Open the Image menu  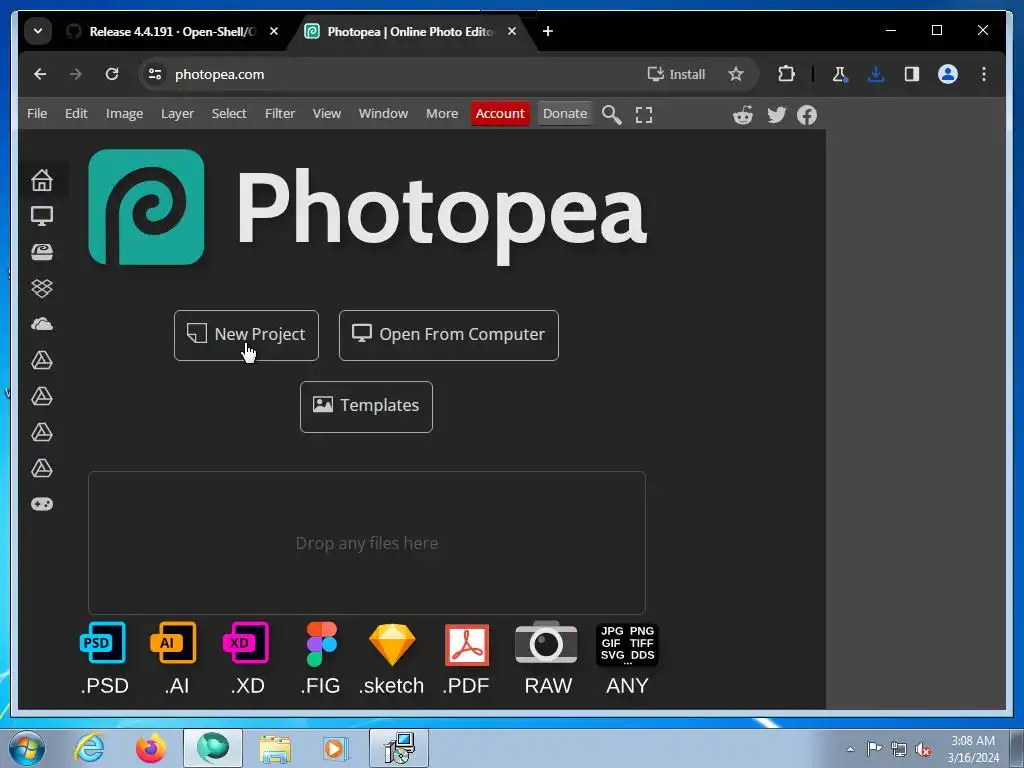pos(124,114)
